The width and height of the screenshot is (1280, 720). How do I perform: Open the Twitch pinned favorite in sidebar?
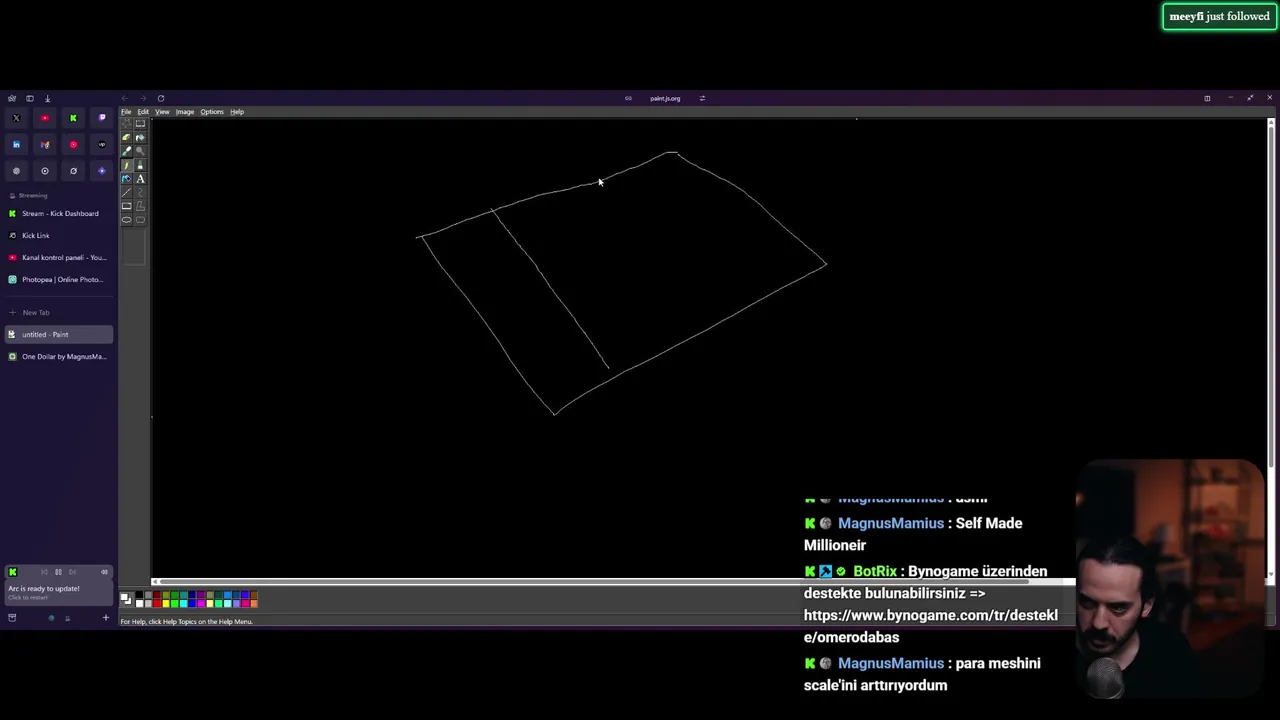click(101, 118)
